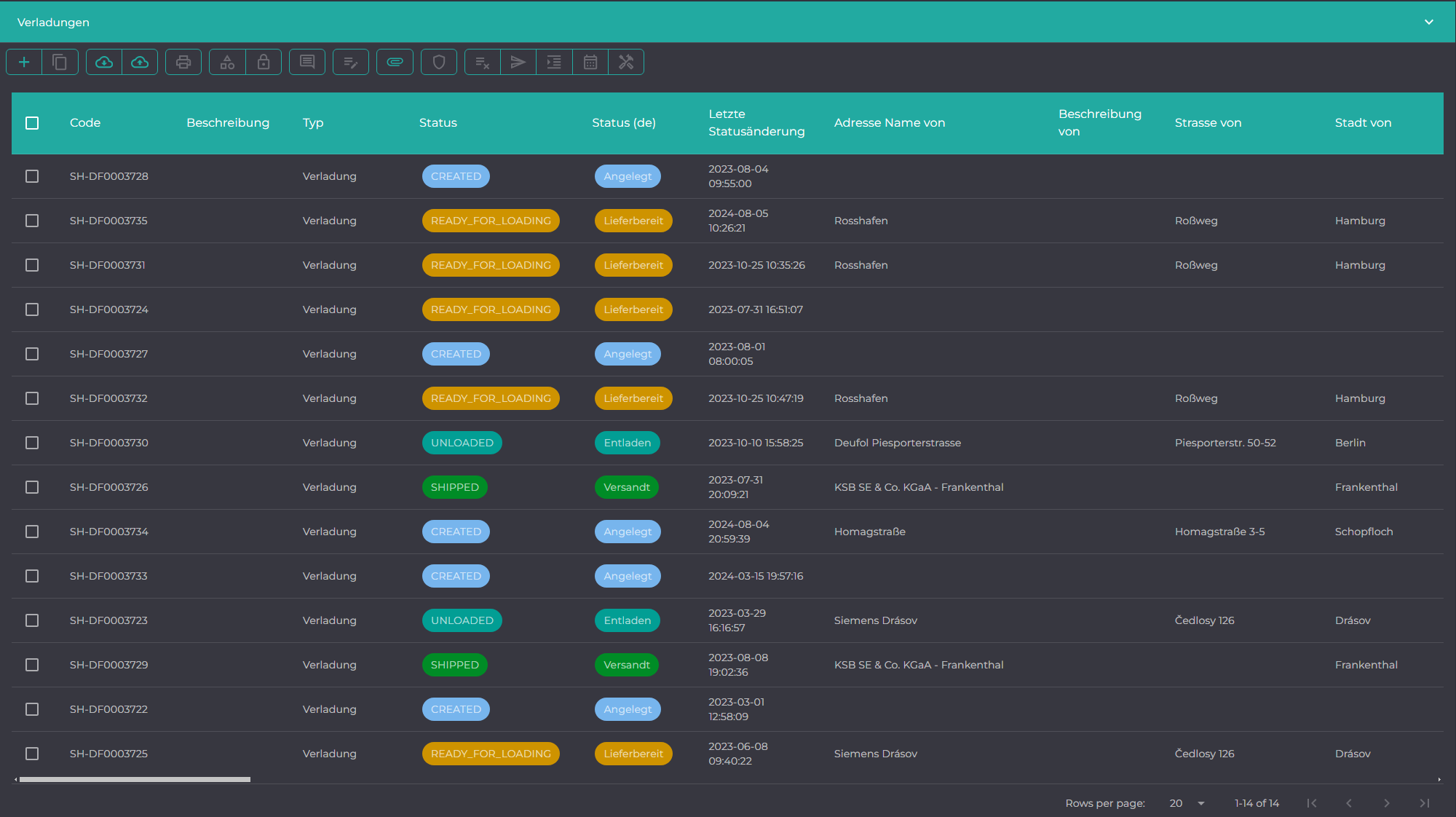Check the box for SH-DF0003735

tap(32, 221)
